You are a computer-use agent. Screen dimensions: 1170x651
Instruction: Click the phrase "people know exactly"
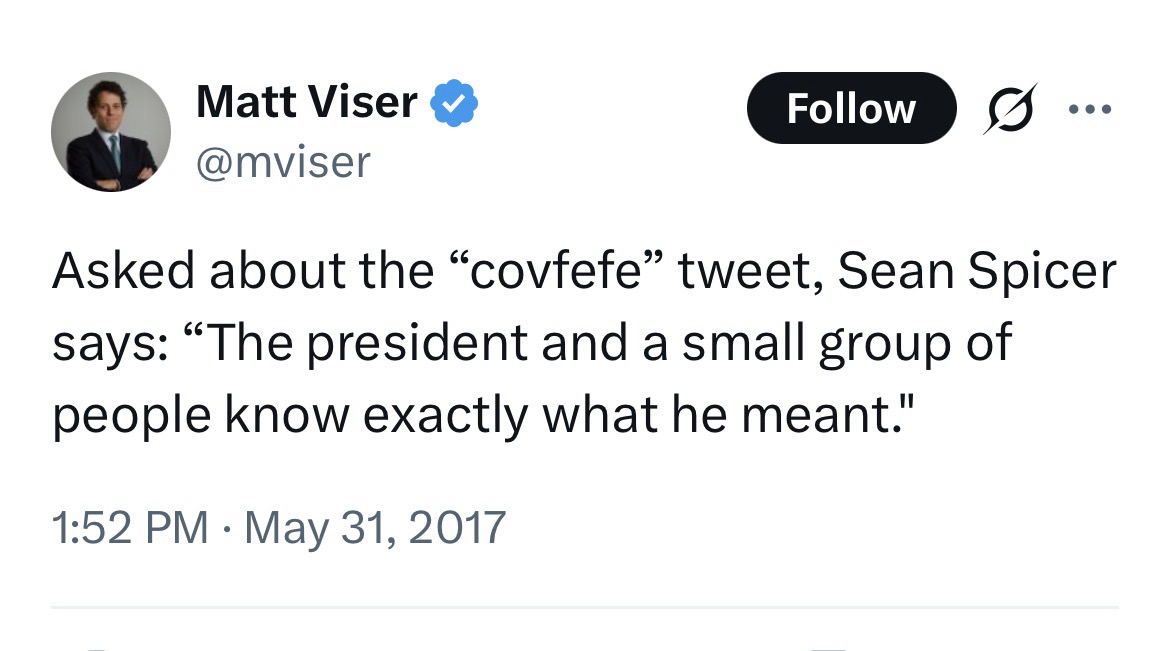(288, 412)
